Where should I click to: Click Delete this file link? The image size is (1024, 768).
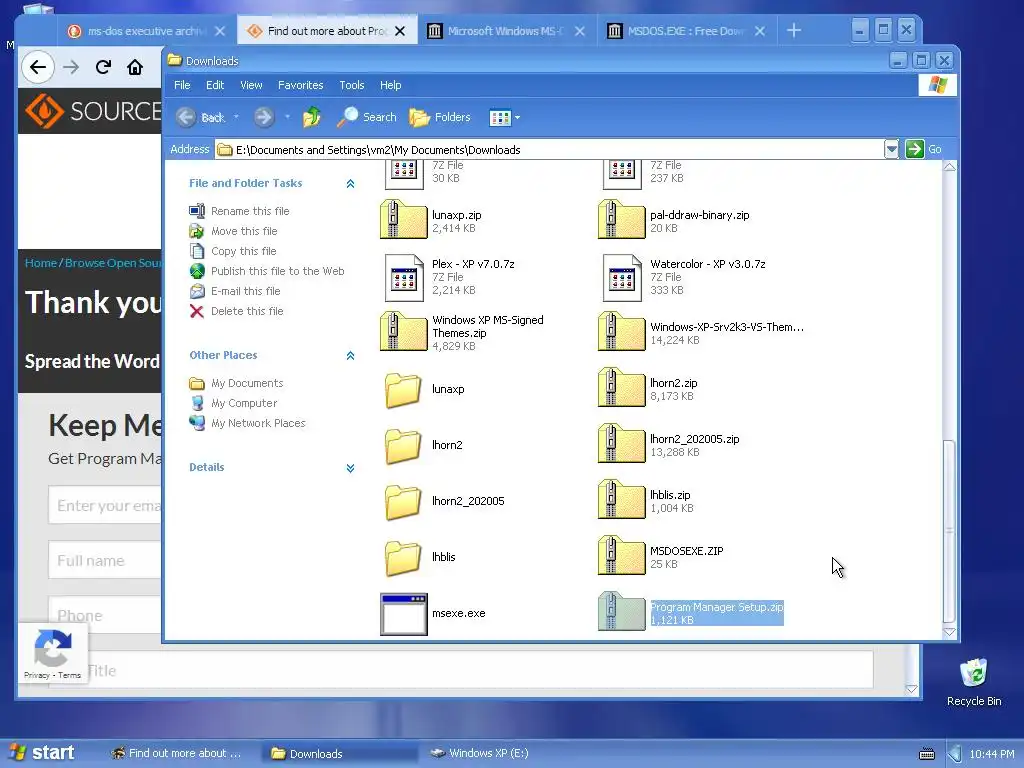tap(247, 312)
